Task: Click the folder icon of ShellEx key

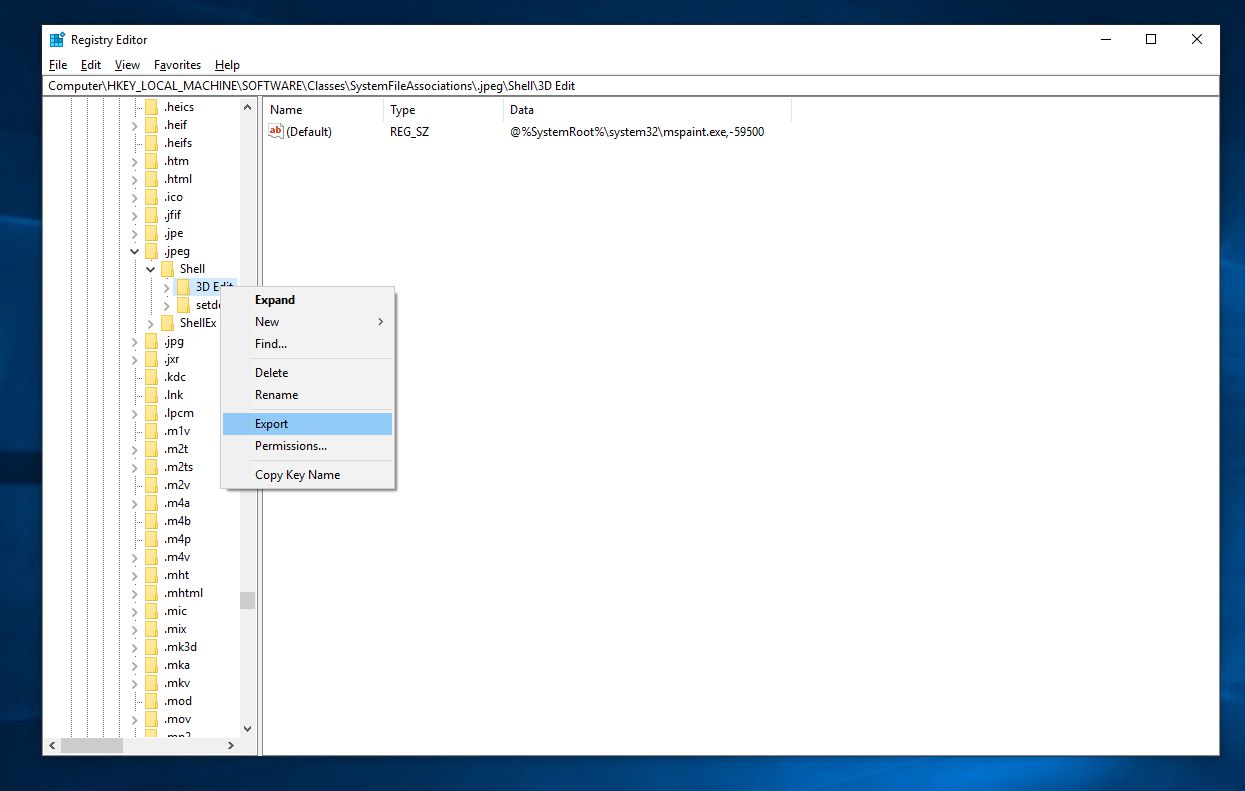Action: coord(167,323)
